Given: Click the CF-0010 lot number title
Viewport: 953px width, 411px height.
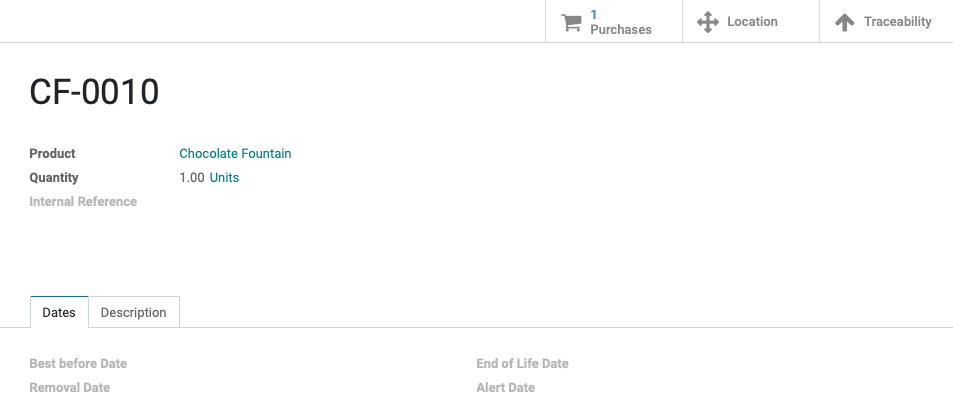Looking at the screenshot, I should (x=94, y=92).
